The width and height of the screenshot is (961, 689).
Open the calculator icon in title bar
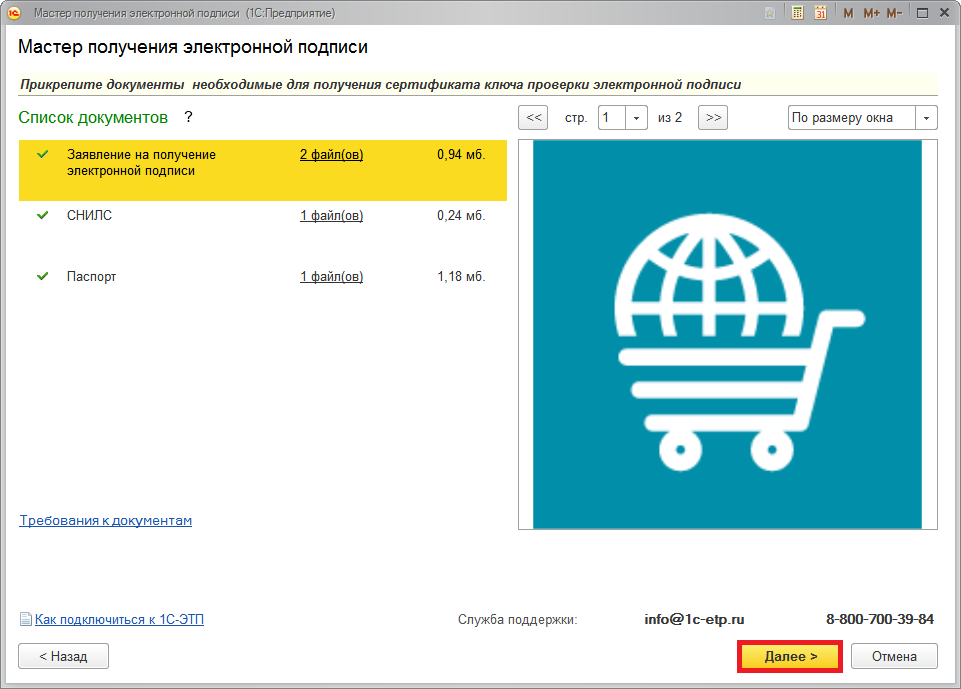[x=798, y=13]
